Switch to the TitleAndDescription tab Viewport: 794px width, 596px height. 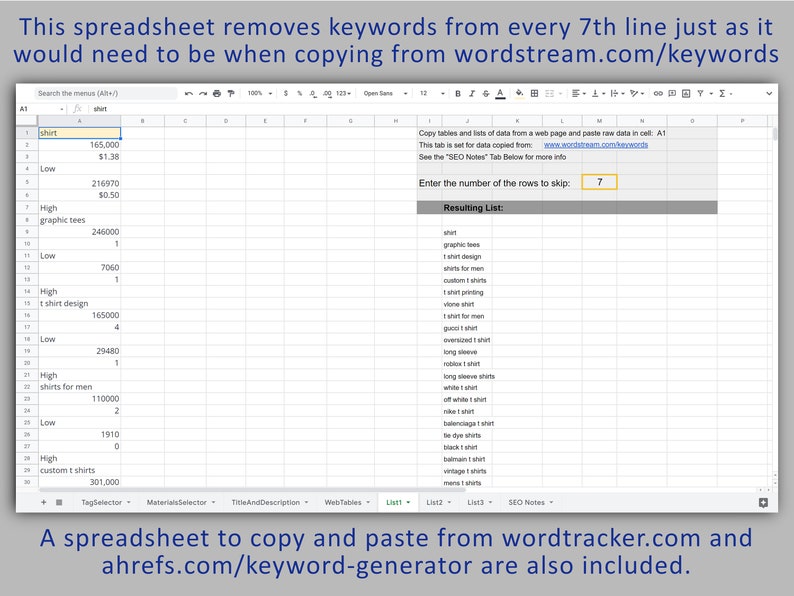[x=270, y=502]
